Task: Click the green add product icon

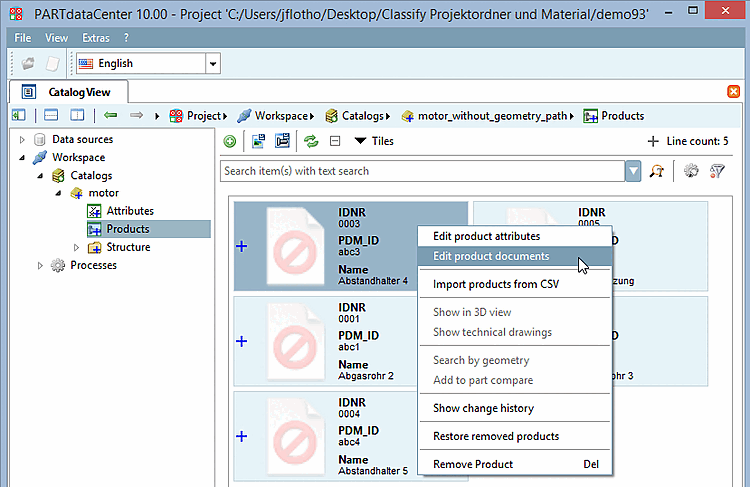Action: click(x=230, y=142)
